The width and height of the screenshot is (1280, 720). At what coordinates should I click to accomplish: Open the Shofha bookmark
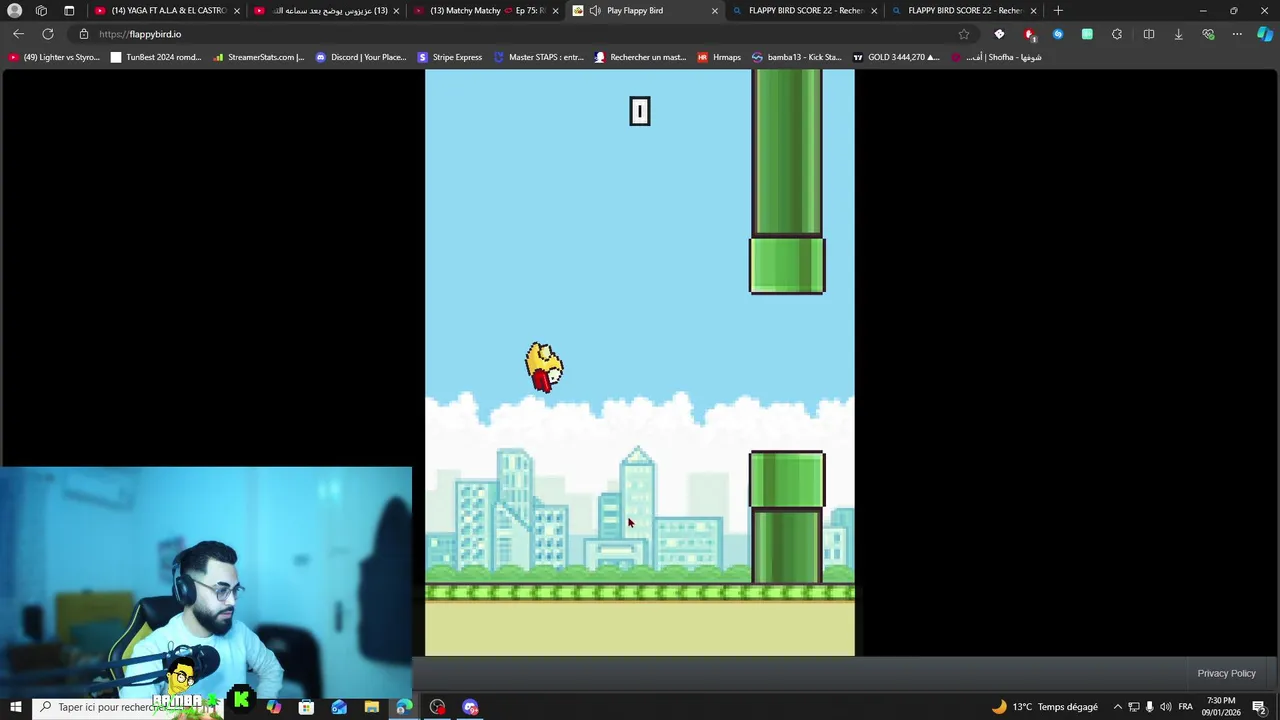coord(996,57)
